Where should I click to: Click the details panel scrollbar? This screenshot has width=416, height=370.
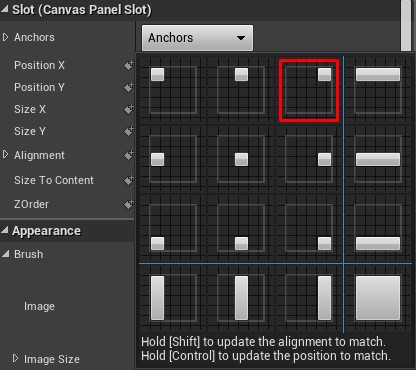coord(406,25)
